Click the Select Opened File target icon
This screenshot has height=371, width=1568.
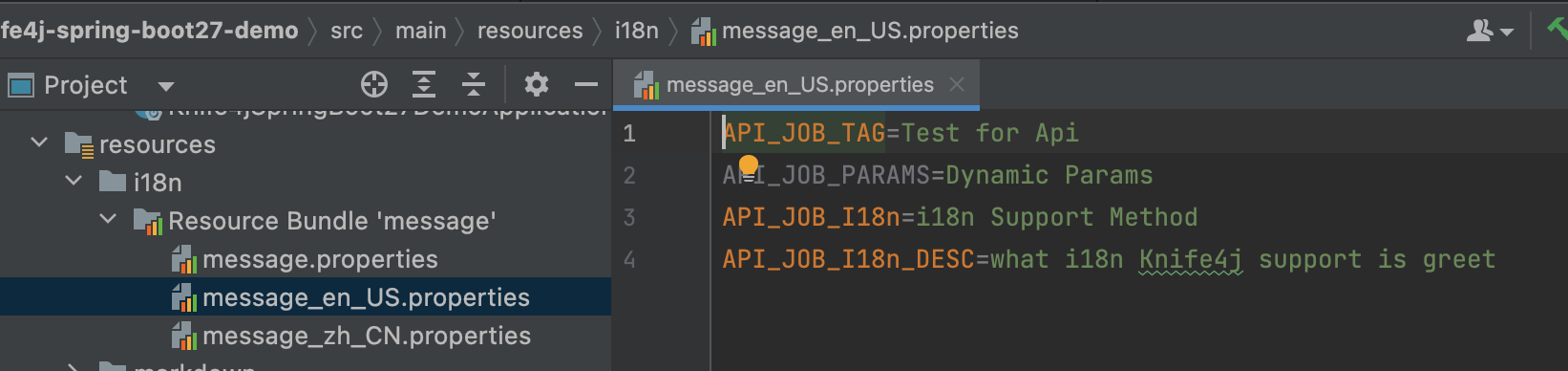click(374, 85)
